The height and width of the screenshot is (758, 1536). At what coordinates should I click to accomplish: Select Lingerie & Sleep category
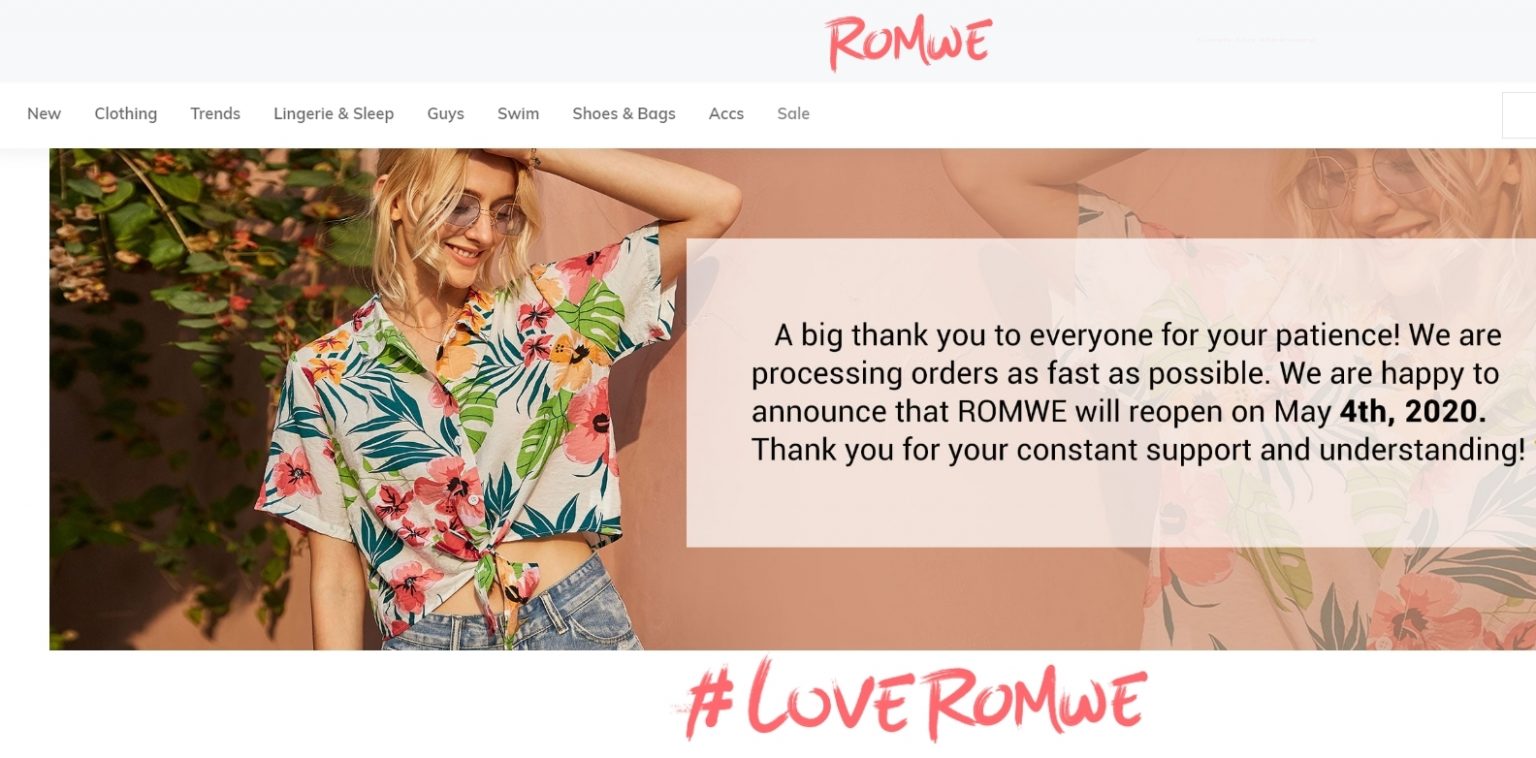tap(334, 114)
